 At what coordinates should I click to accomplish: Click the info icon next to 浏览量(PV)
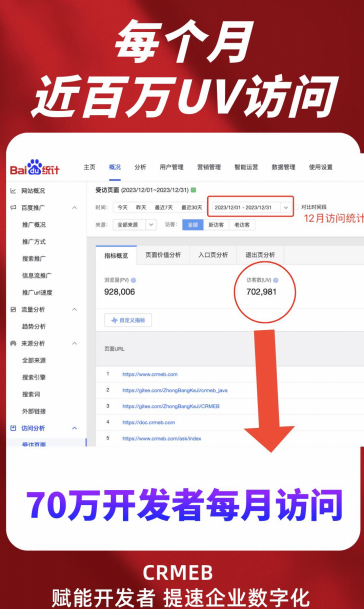tap(133, 280)
